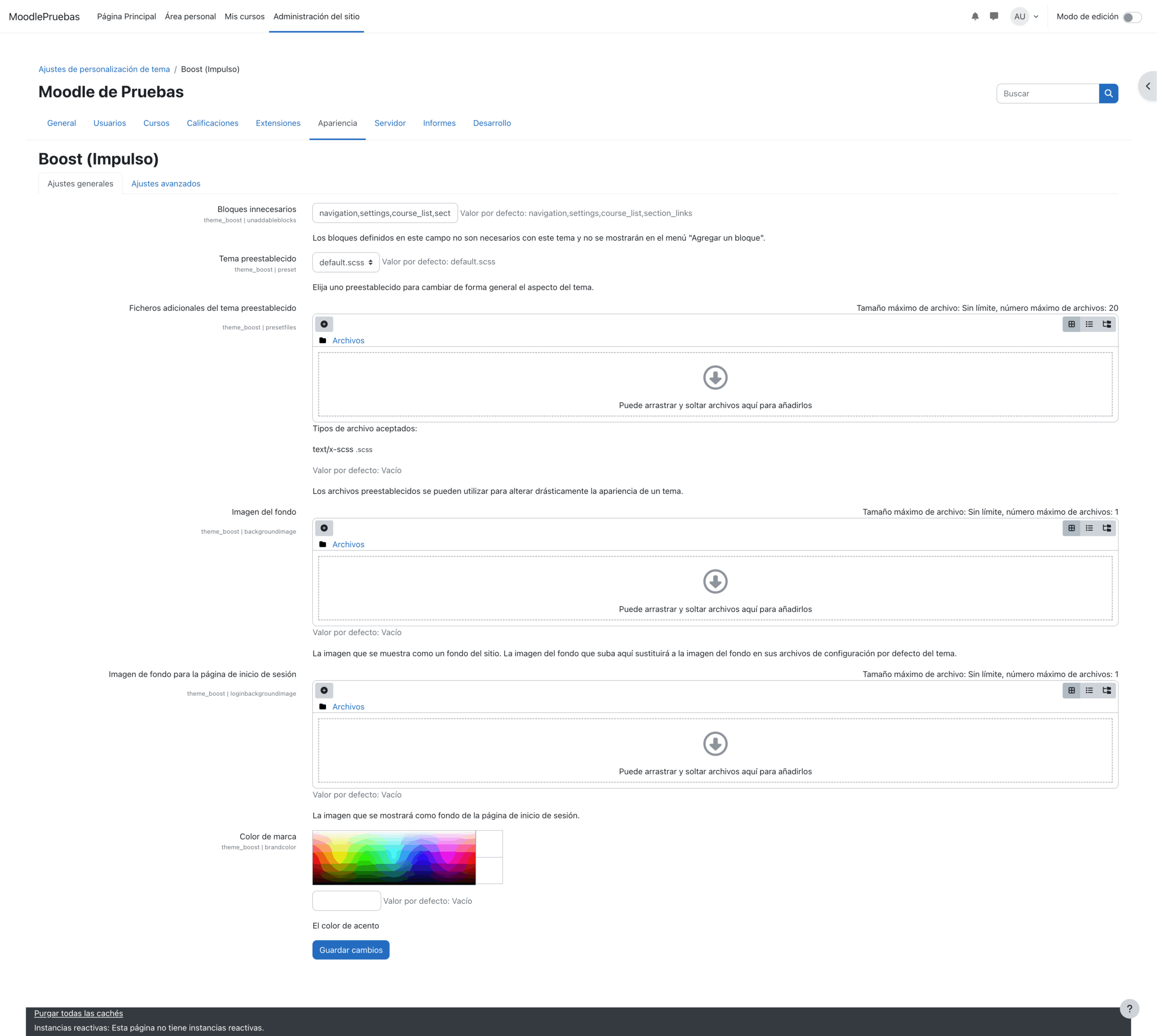
Task: Open Área personal in navbar
Action: tap(190, 17)
